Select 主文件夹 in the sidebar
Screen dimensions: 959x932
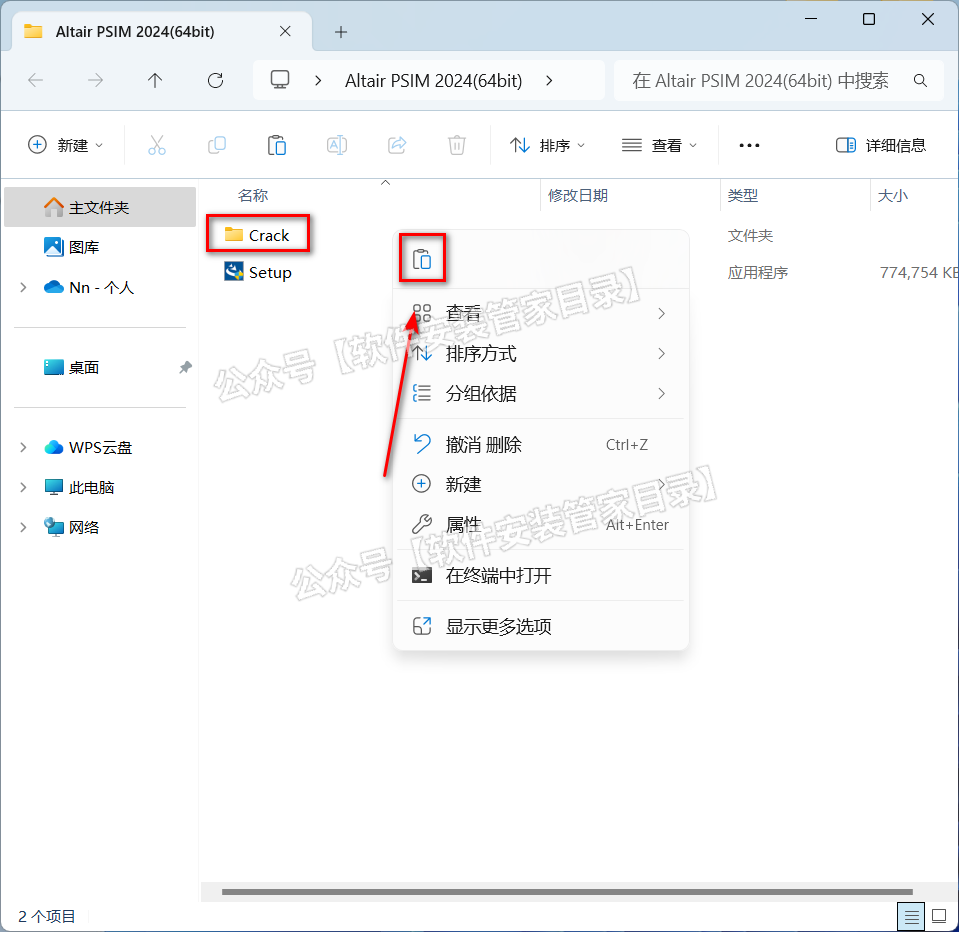pyautogui.click(x=100, y=207)
